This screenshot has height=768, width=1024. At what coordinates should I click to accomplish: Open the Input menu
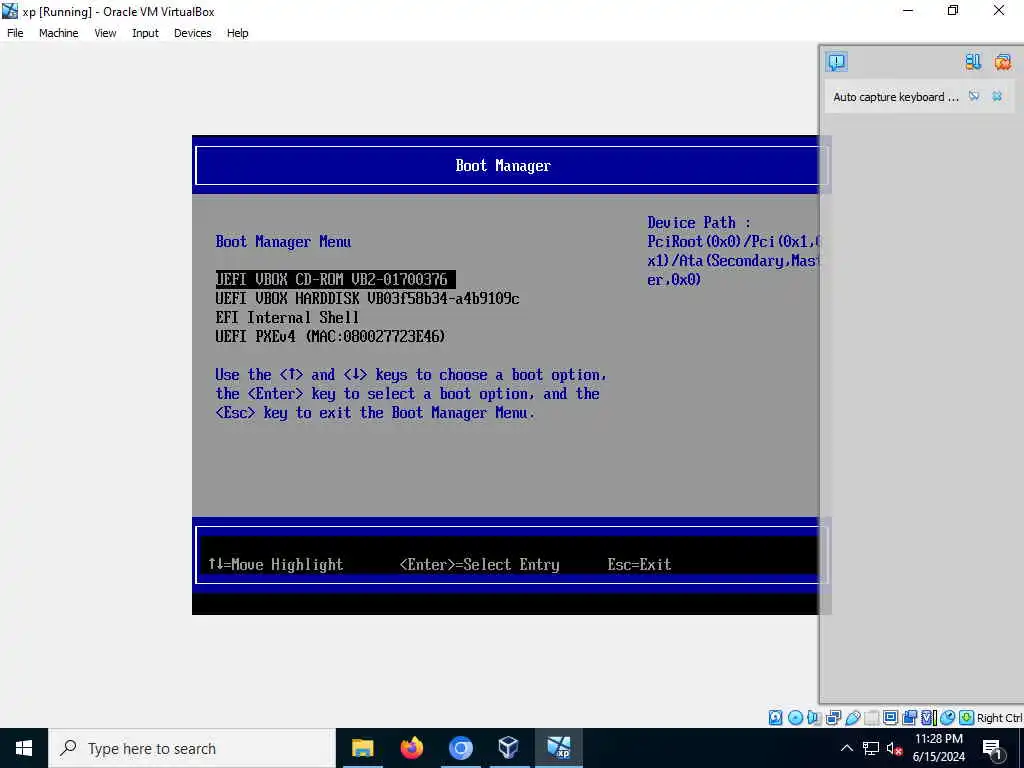145,33
